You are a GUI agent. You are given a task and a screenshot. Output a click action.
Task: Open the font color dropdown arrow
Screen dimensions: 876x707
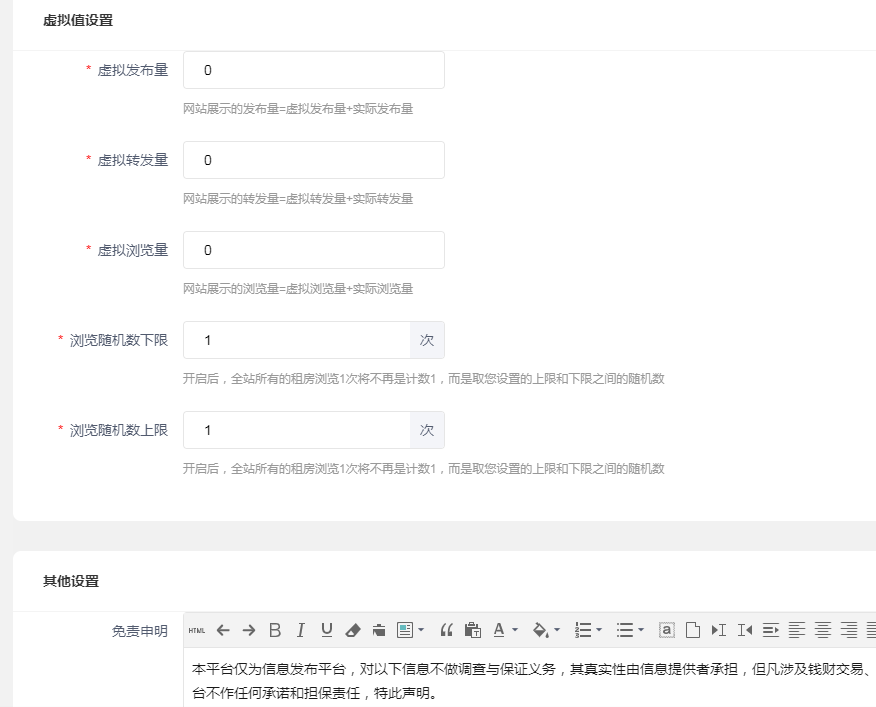[x=515, y=630]
